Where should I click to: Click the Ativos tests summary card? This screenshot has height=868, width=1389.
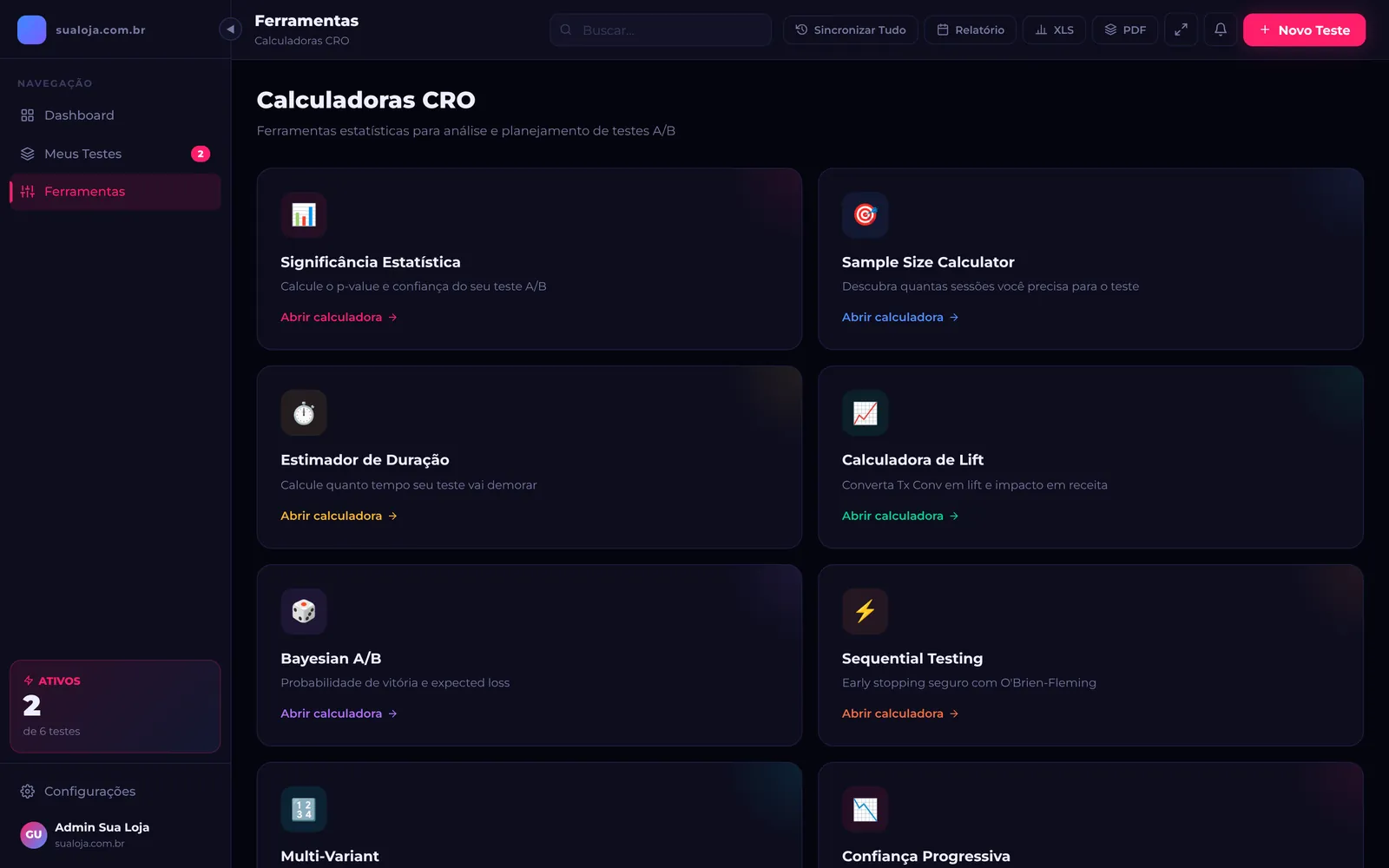tap(115, 707)
